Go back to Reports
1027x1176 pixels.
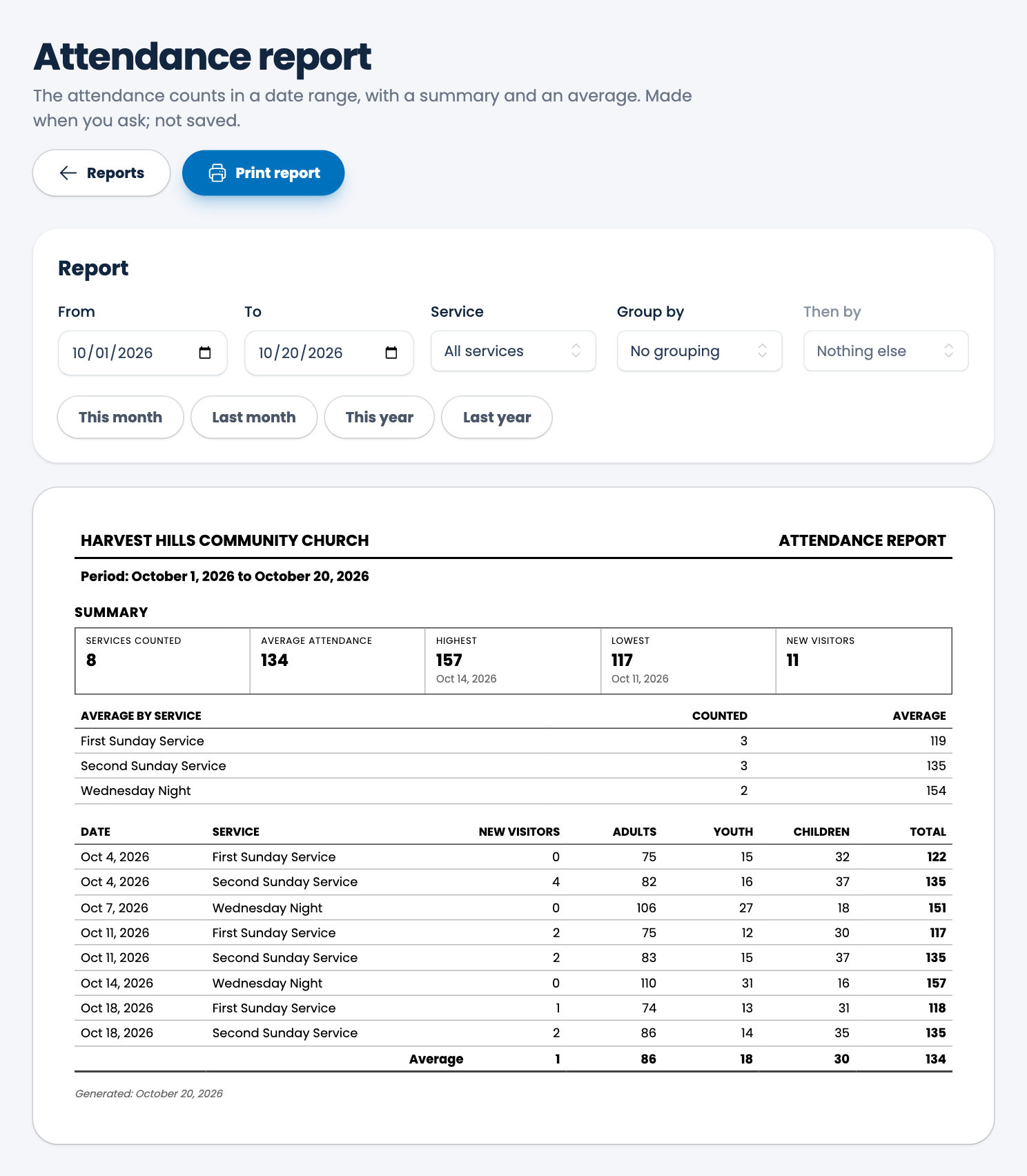(x=101, y=173)
